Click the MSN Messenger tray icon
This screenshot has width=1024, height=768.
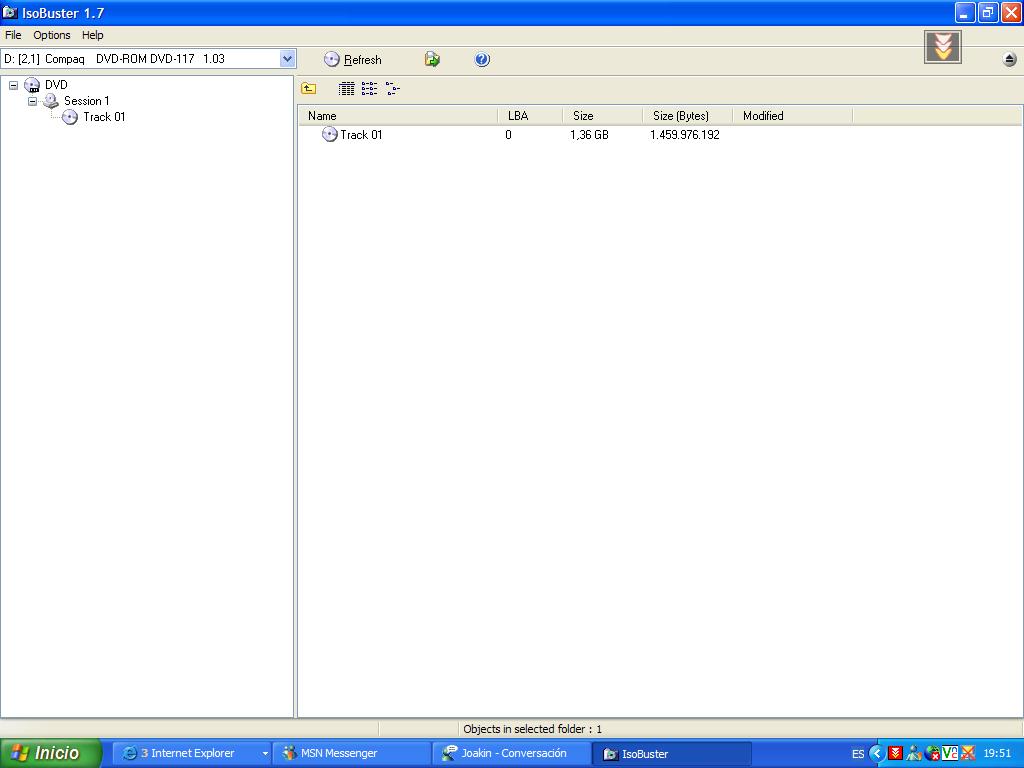click(x=914, y=754)
